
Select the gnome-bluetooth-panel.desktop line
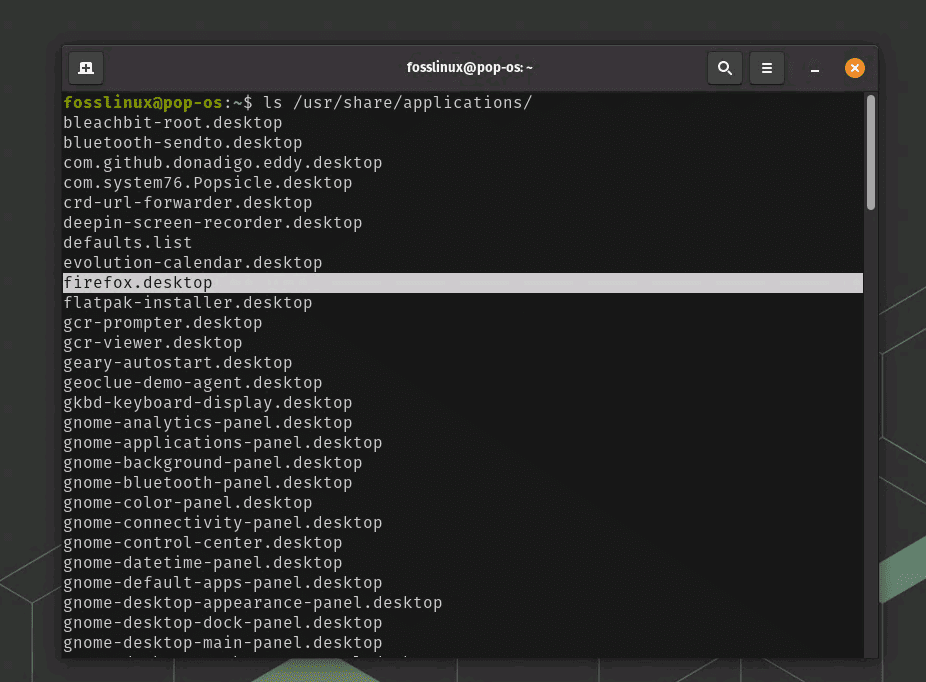[207, 482]
